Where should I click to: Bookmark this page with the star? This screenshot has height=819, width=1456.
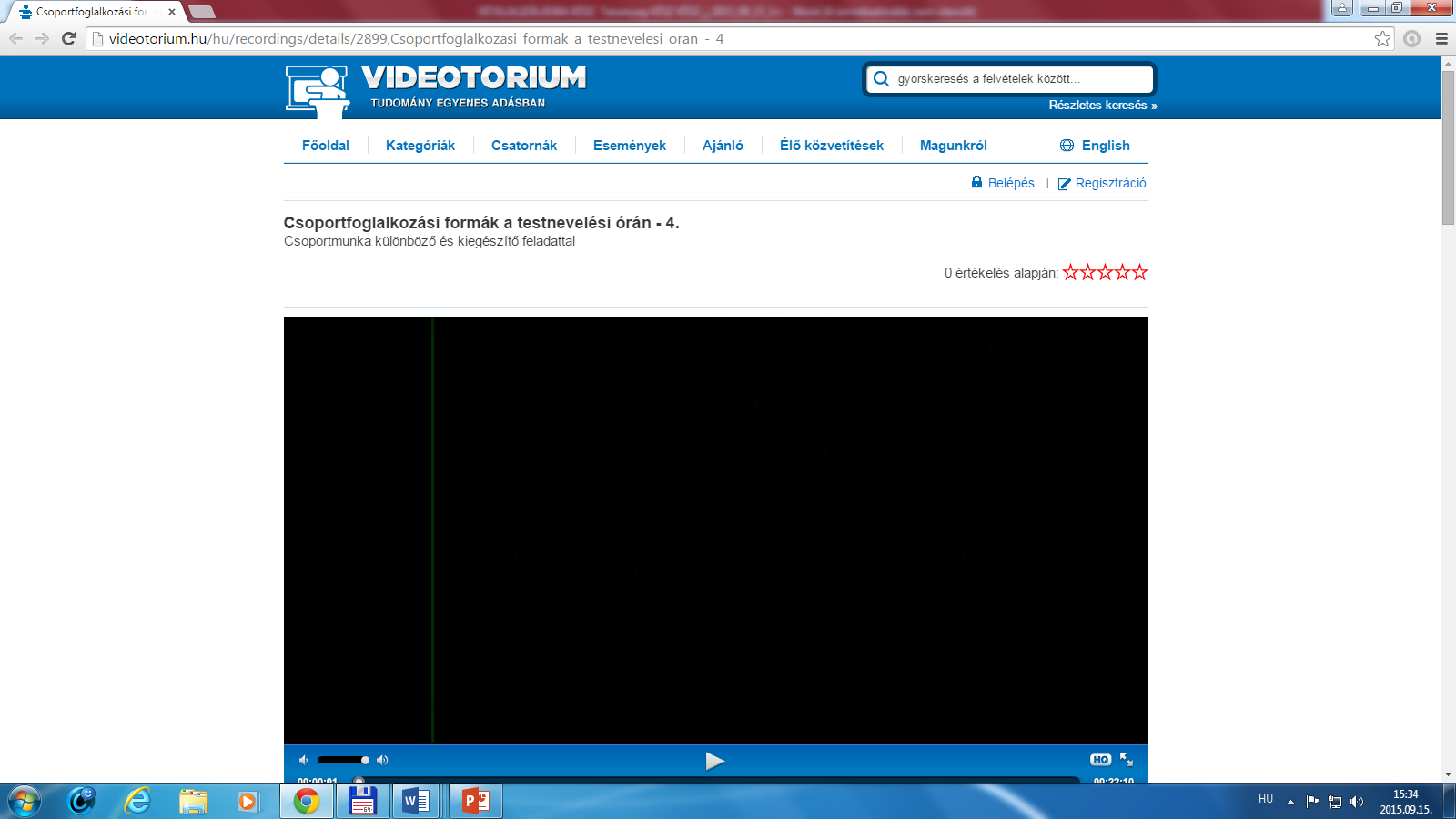click(1382, 38)
